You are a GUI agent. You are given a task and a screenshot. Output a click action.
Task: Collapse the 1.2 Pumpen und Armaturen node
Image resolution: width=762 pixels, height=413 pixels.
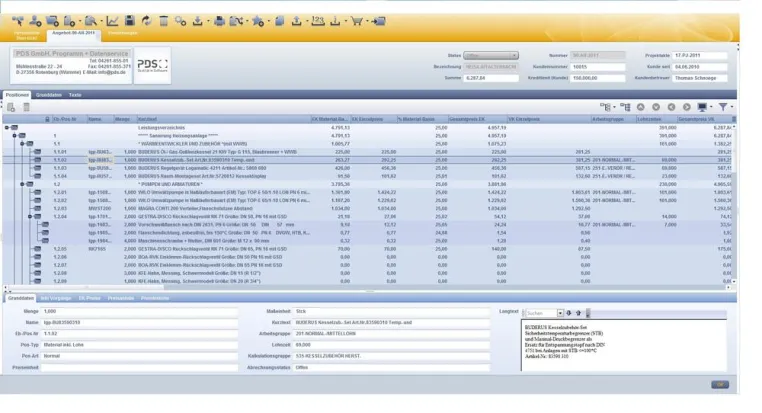(x=22, y=185)
